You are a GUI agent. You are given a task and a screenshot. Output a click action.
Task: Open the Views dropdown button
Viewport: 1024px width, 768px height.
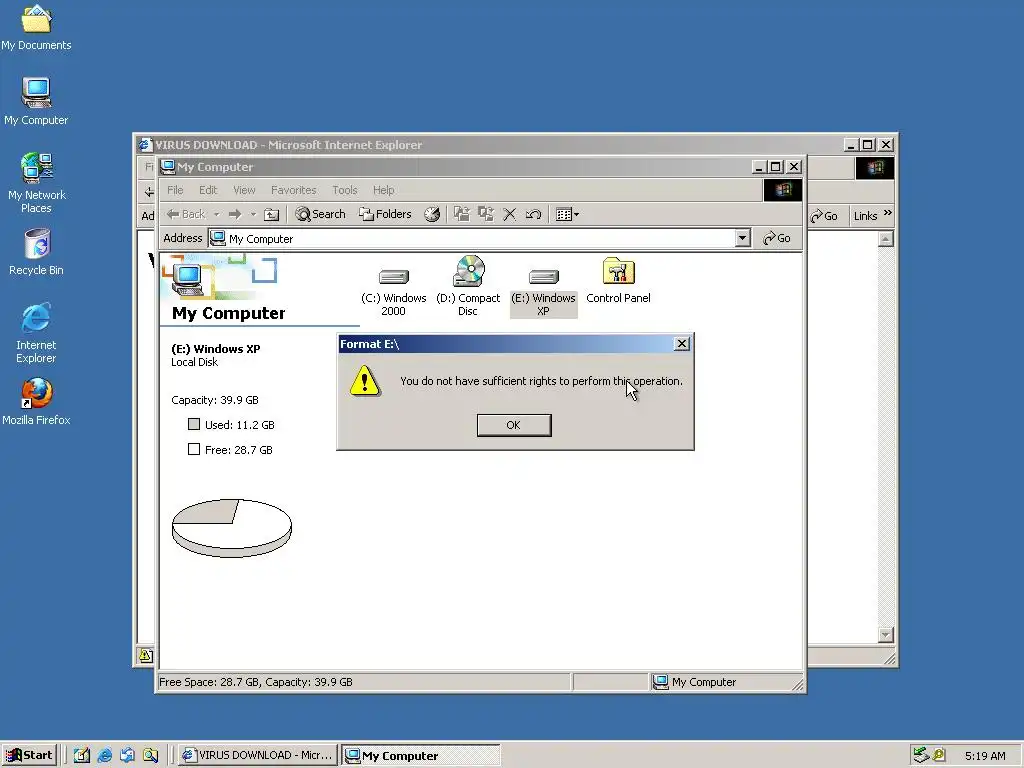[x=567, y=214]
